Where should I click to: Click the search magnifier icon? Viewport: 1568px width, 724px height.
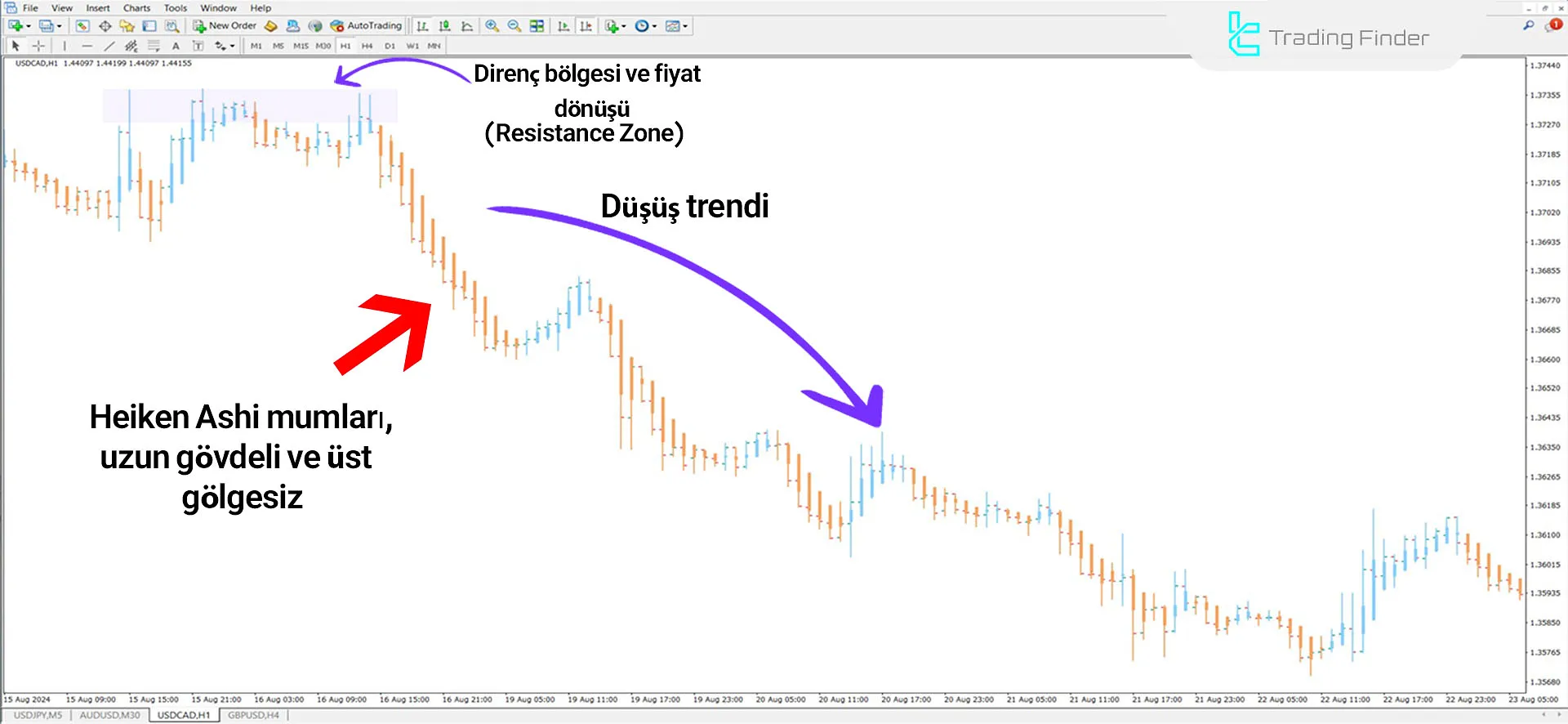[1529, 25]
